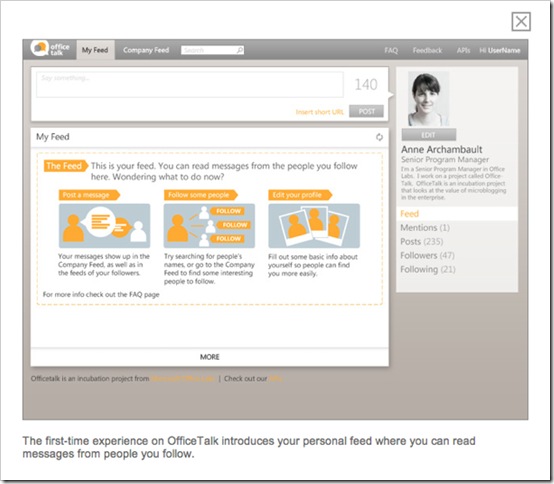
Task: Click into the Say something message box
Action: point(190,84)
